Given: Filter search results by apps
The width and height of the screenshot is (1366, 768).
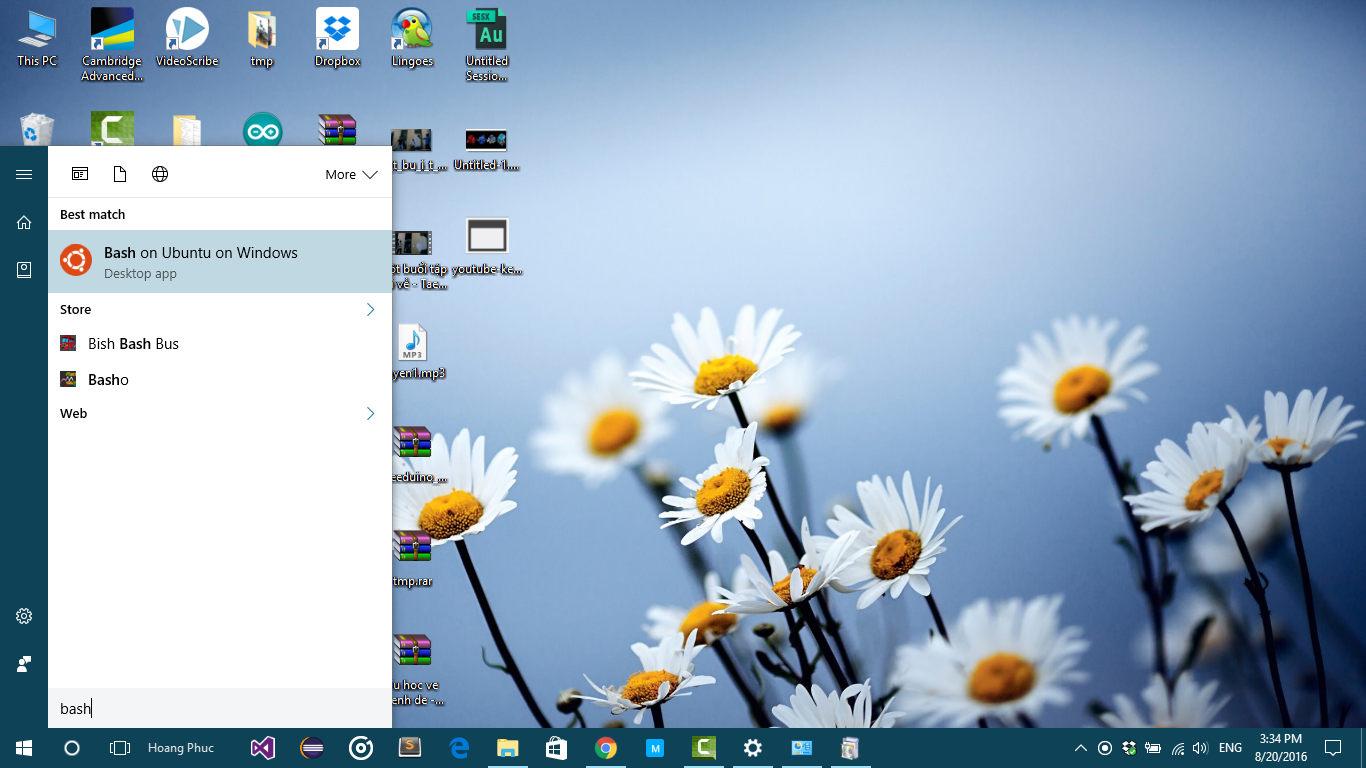Looking at the screenshot, I should click(x=80, y=174).
